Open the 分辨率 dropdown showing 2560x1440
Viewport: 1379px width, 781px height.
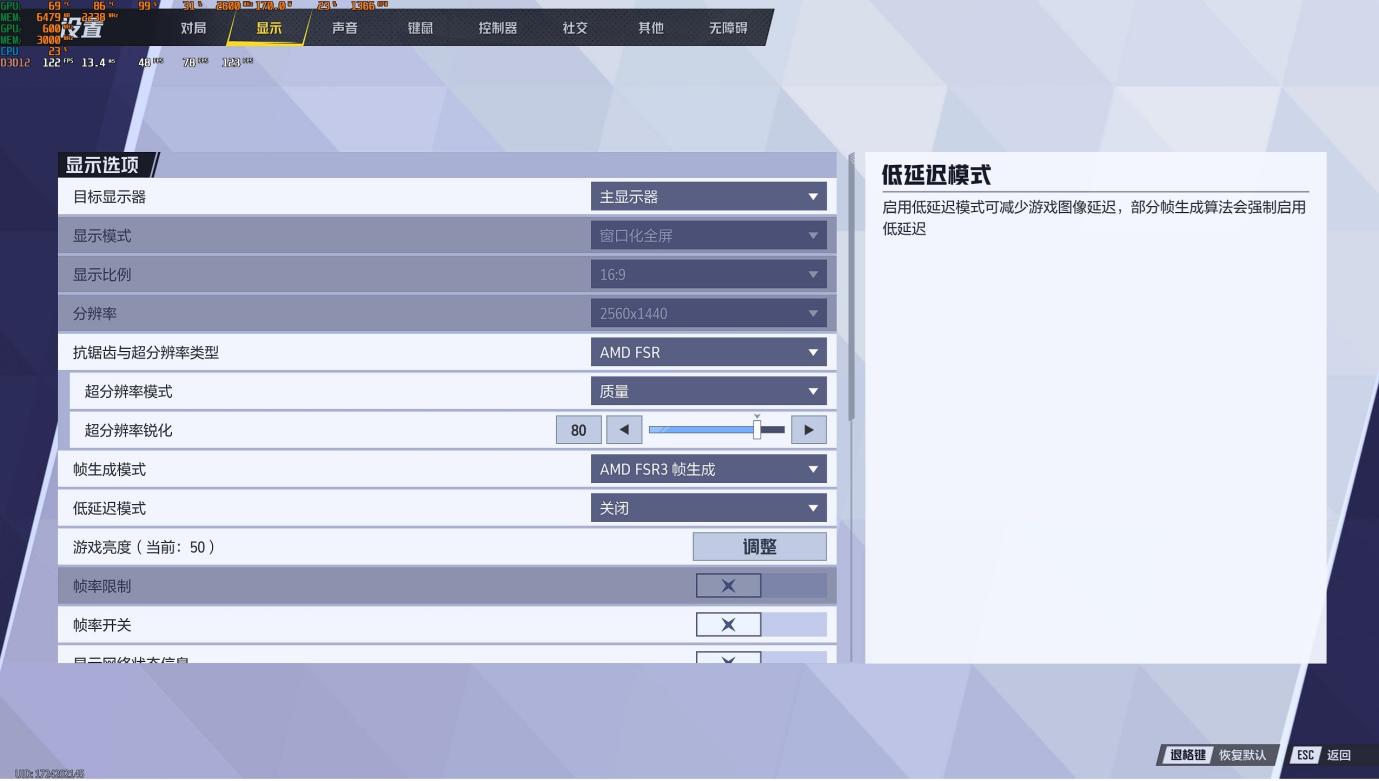708,314
